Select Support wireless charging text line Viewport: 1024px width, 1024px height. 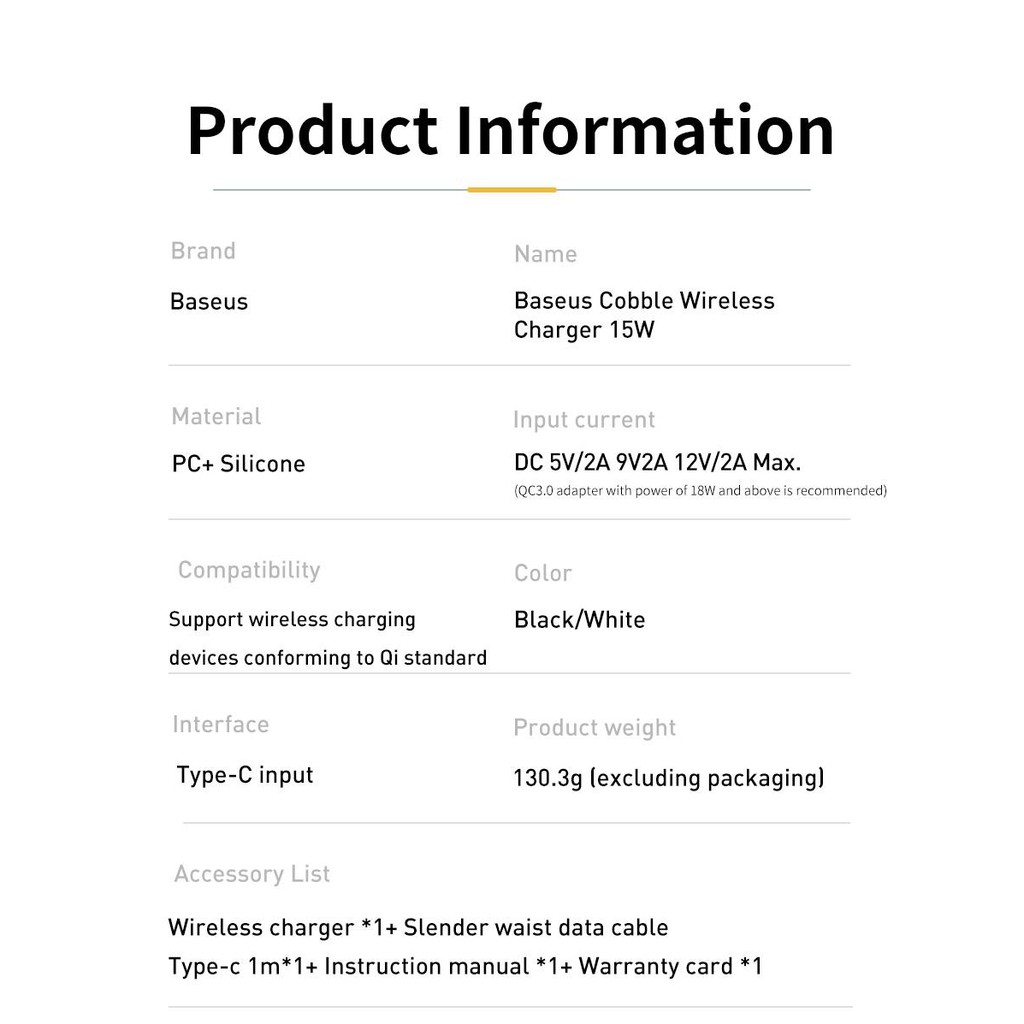pyautogui.click(x=292, y=620)
